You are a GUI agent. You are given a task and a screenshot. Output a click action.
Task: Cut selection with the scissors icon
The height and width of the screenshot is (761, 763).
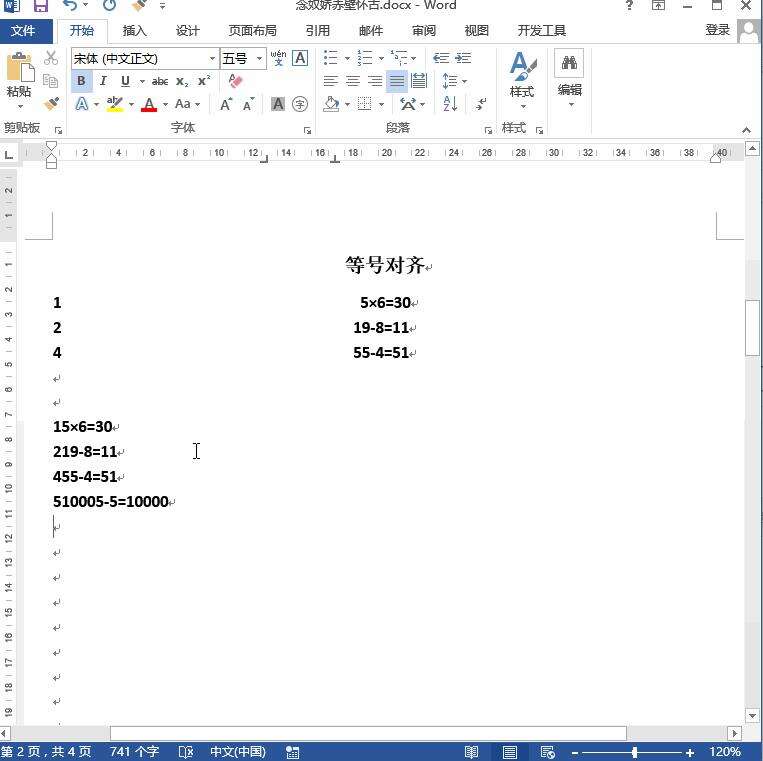pyautogui.click(x=51, y=57)
